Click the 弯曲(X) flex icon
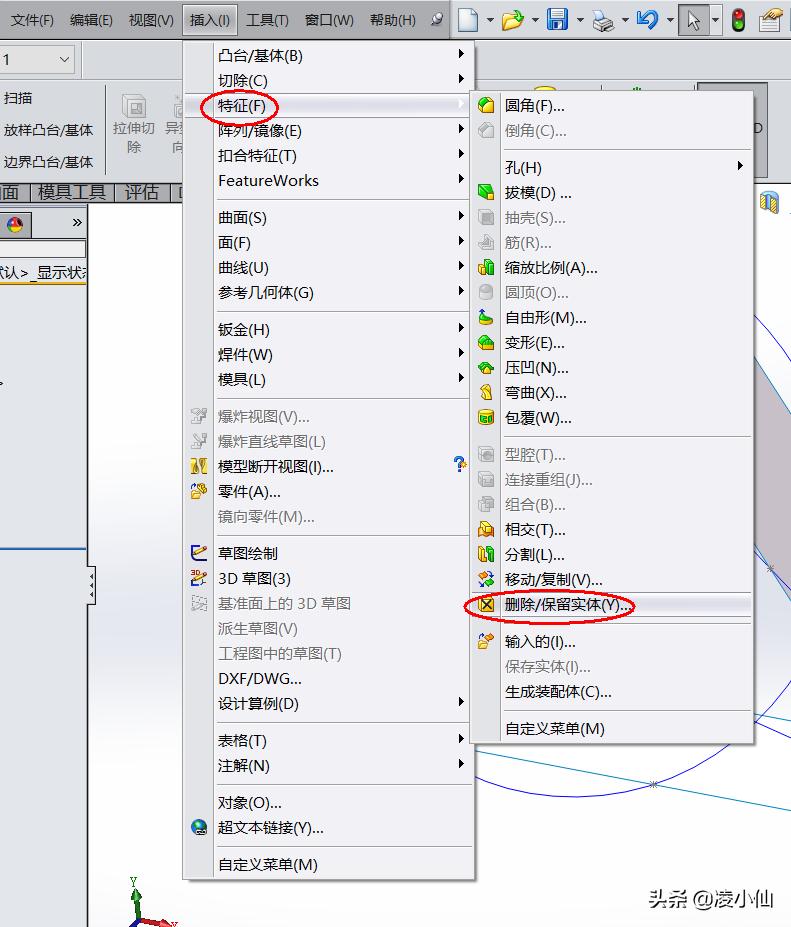791x927 pixels. [x=486, y=393]
